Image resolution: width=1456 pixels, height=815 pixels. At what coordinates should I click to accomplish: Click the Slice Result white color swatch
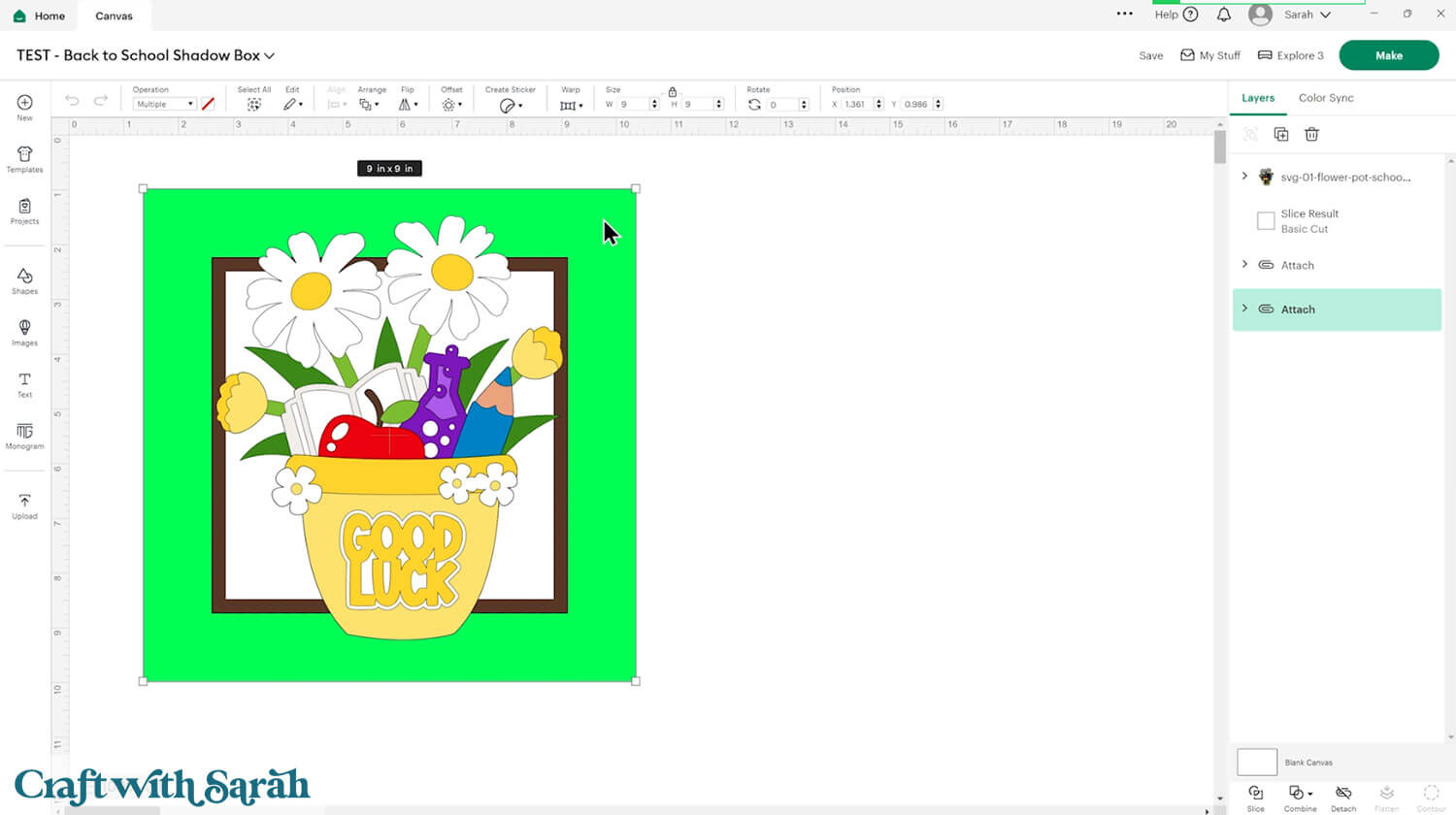tap(1266, 221)
